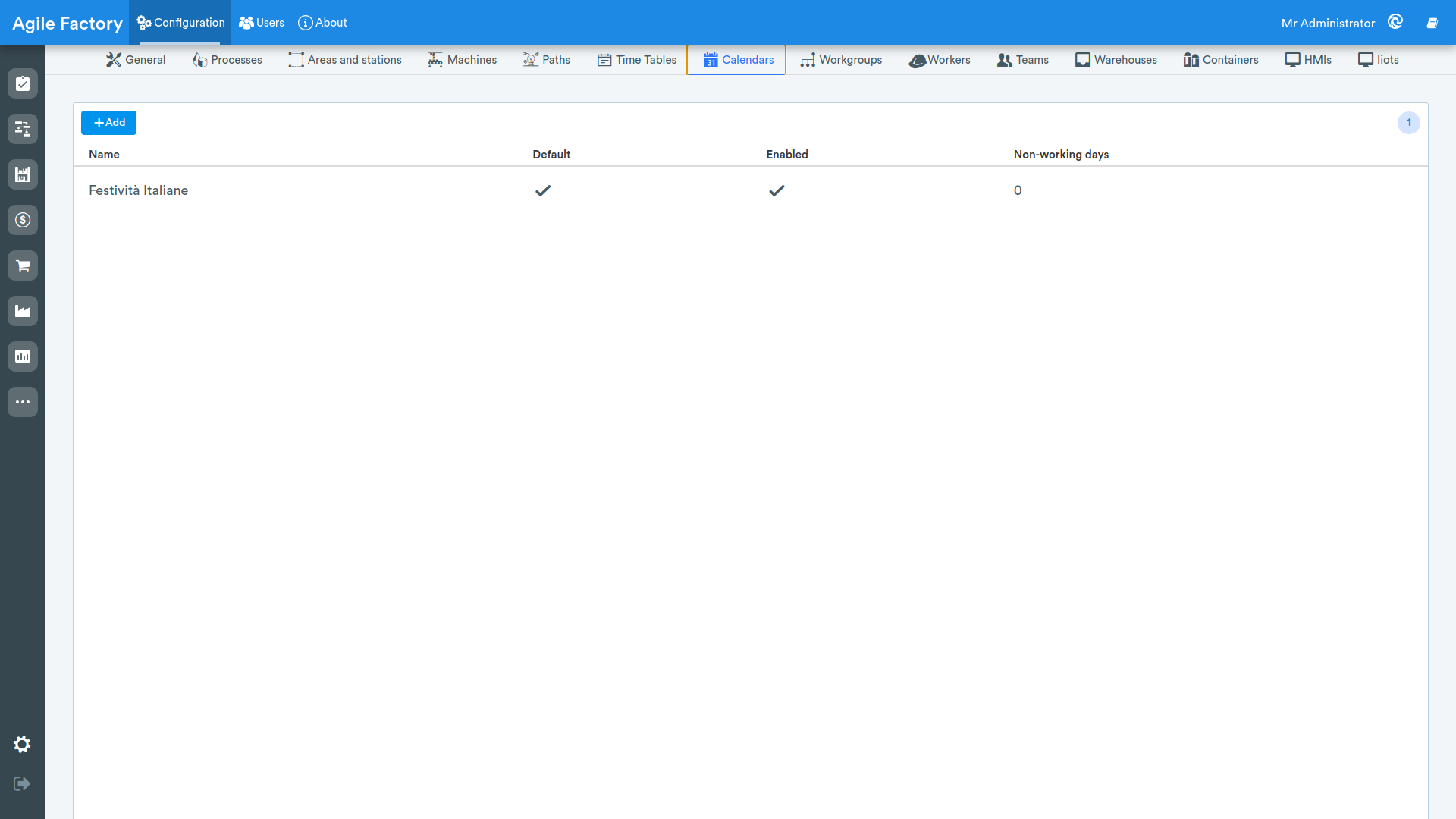
Task: Switch to the Workers tab
Action: 940,60
